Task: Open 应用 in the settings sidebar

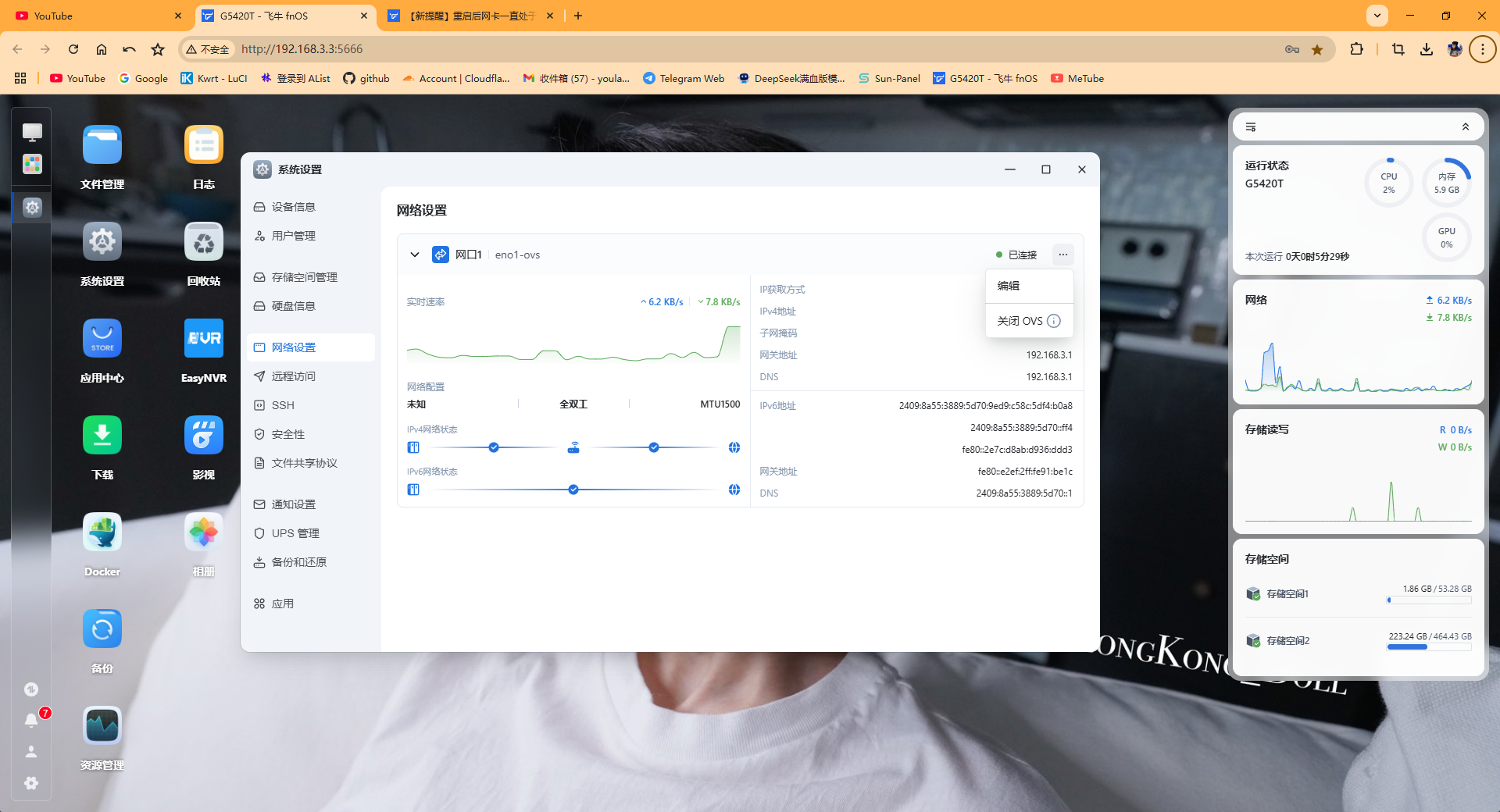Action: pyautogui.click(x=311, y=604)
